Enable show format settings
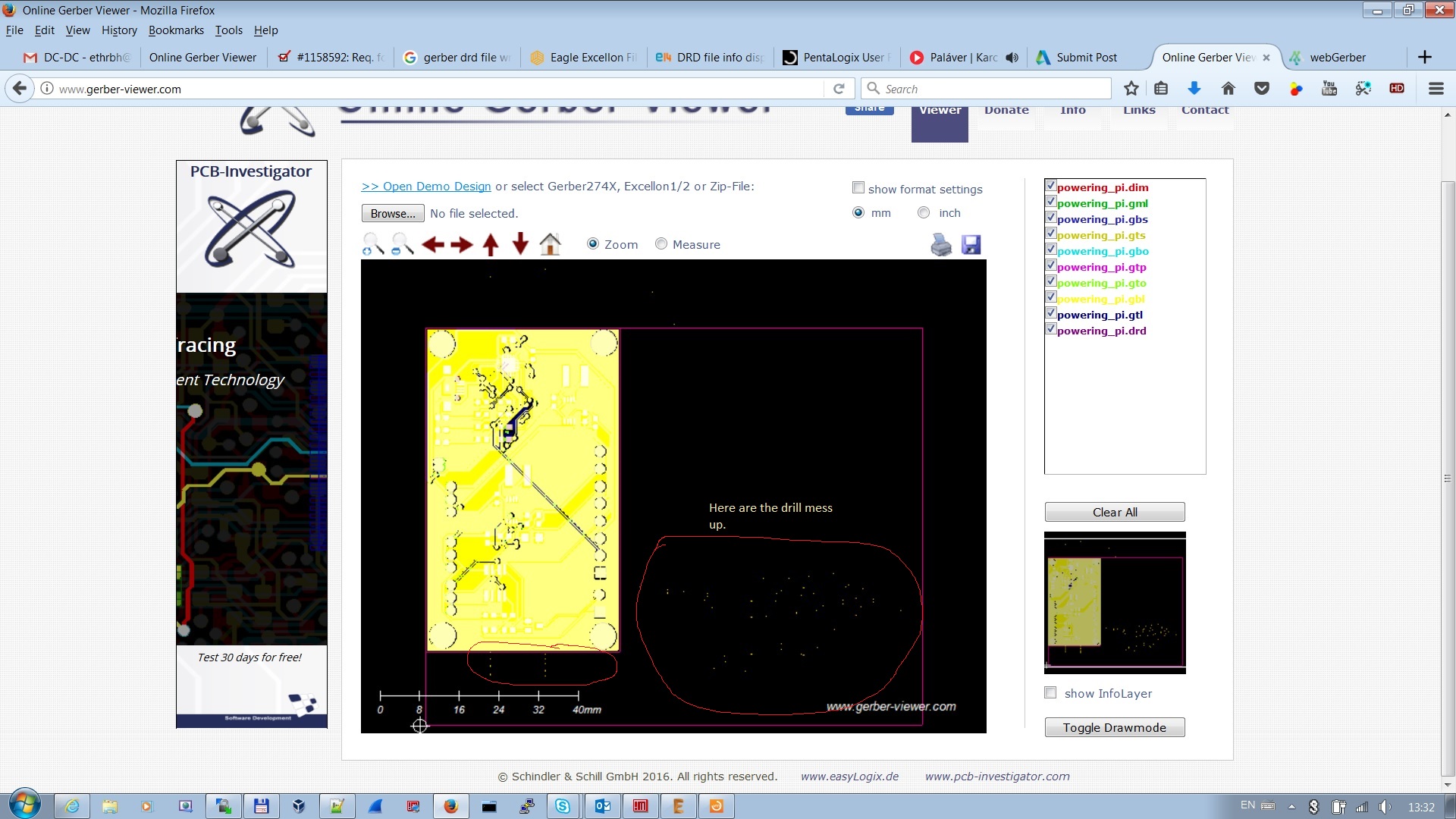 click(858, 187)
